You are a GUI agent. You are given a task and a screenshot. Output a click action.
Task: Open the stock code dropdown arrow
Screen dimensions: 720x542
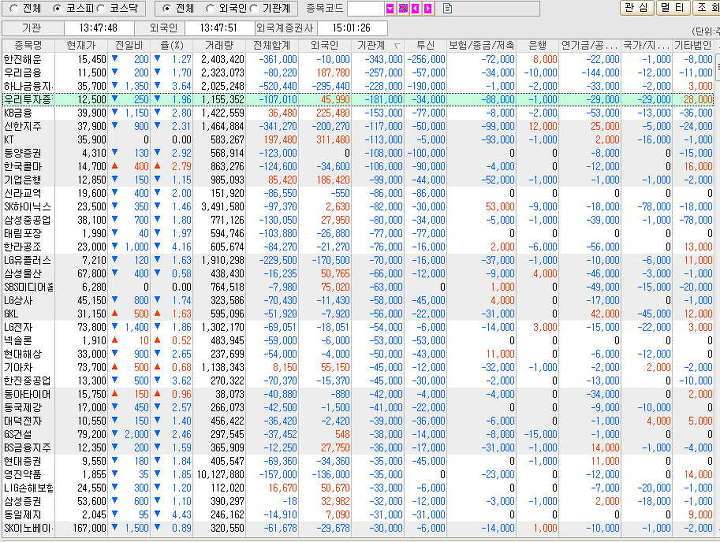tap(390, 9)
